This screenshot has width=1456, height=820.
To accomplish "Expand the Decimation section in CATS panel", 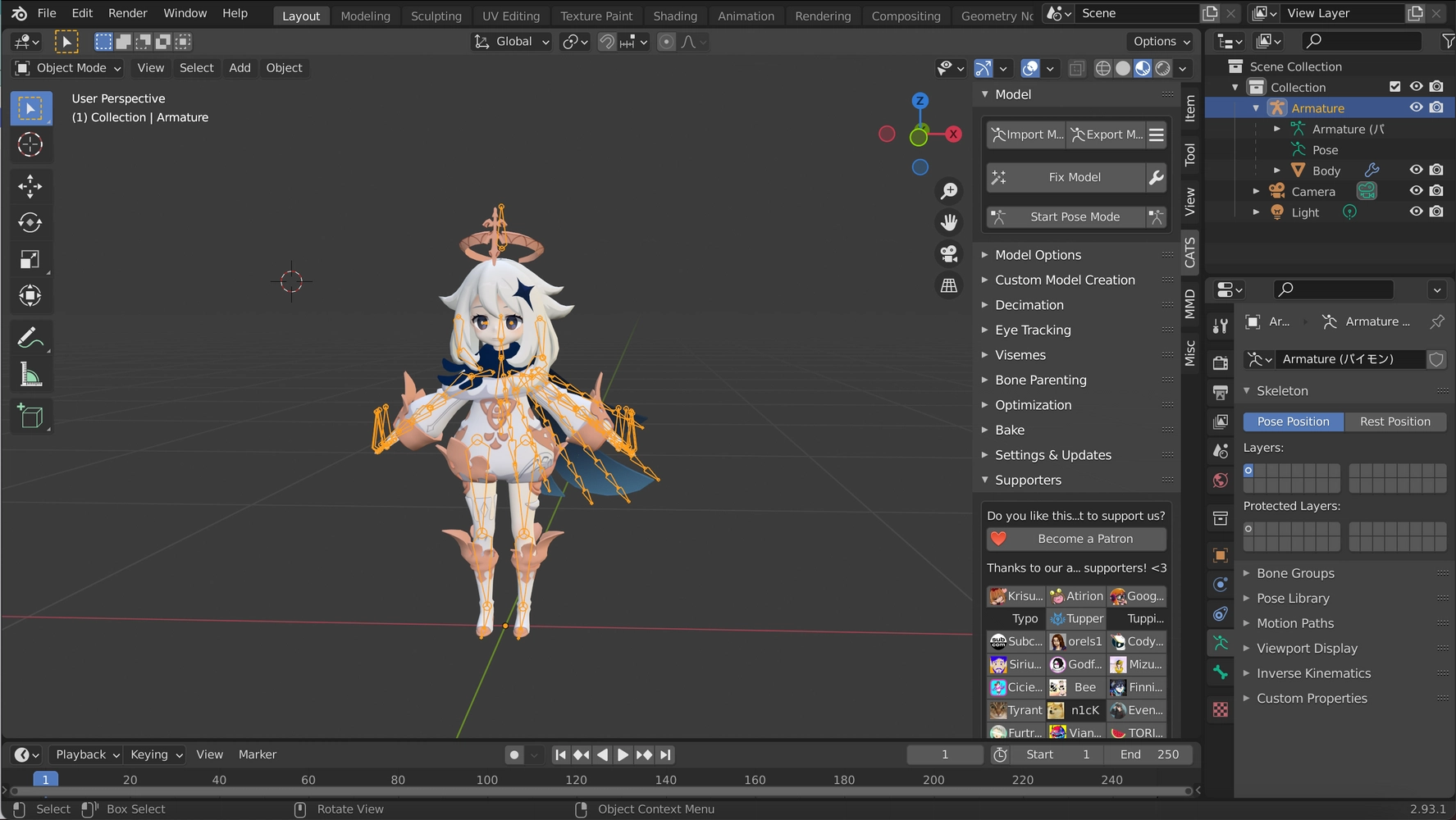I will pos(1029,304).
